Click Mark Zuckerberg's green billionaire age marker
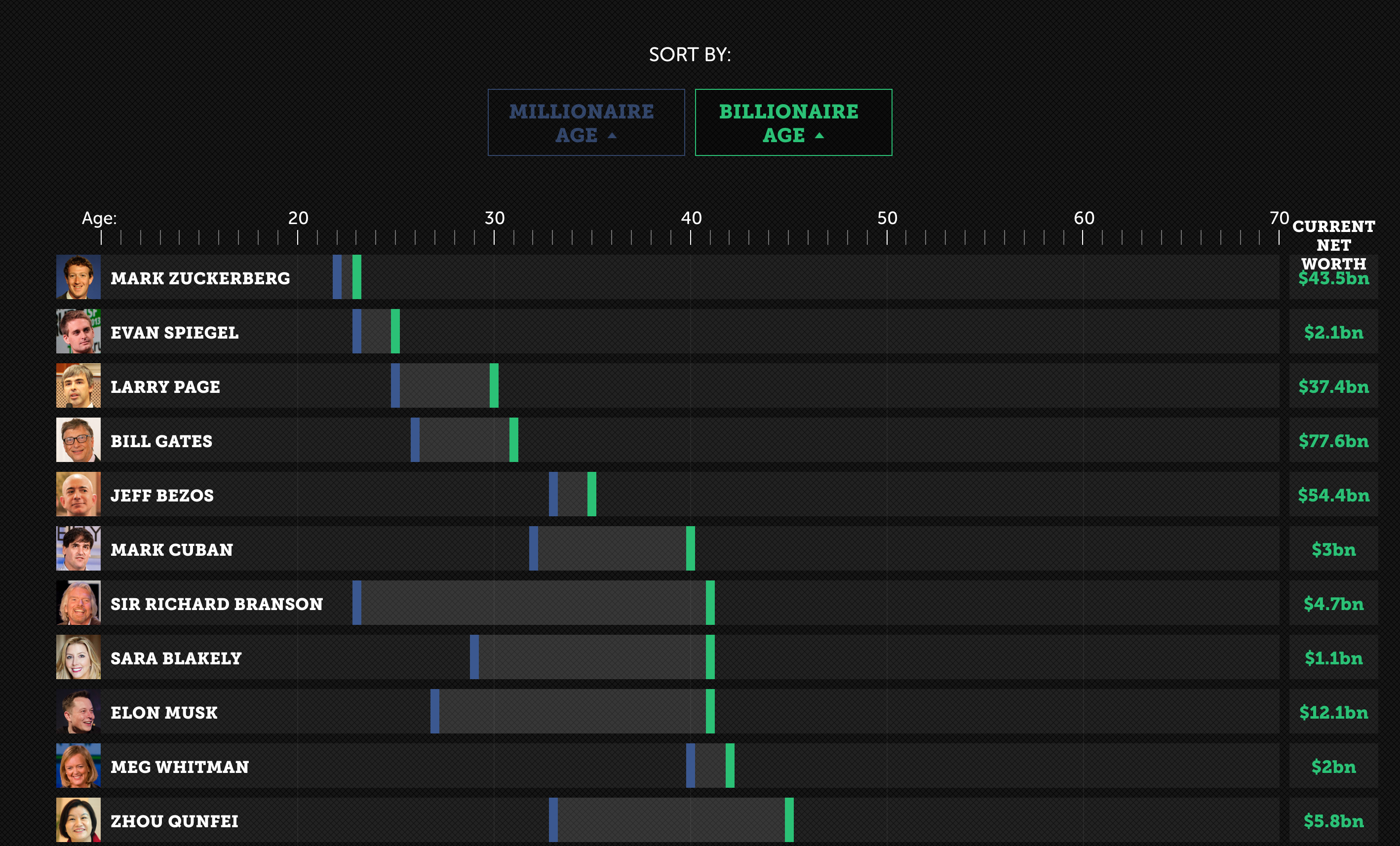Screen dimensions: 1400x846 [357, 277]
